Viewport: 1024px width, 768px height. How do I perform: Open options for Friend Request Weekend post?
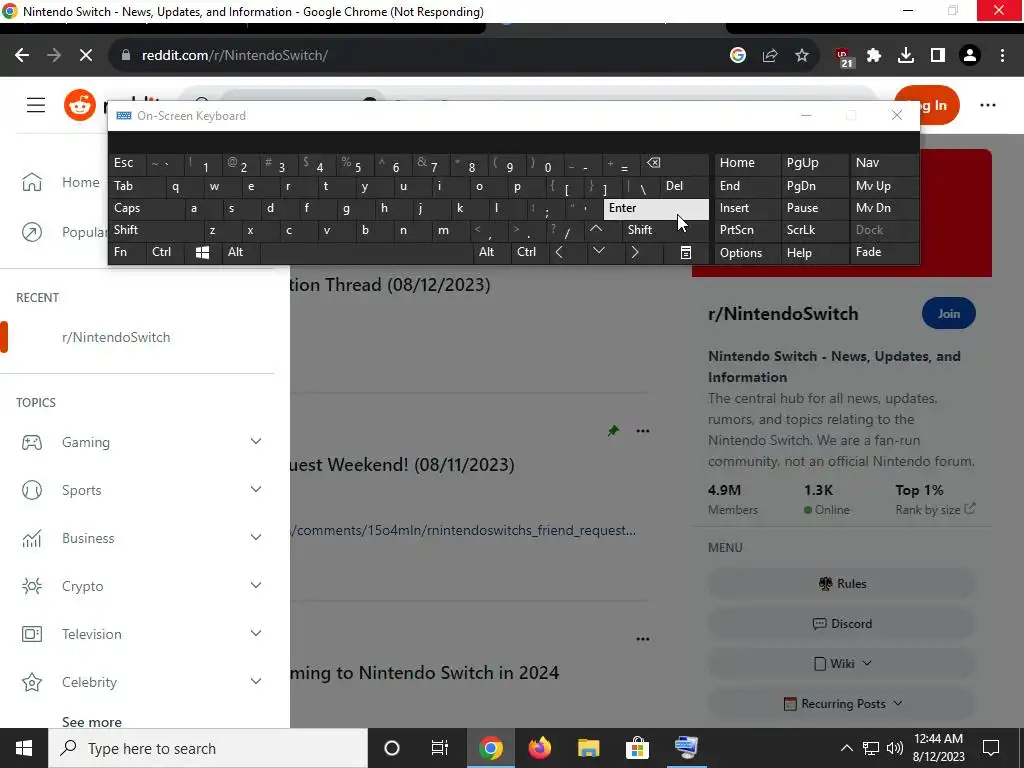pyautogui.click(x=643, y=431)
